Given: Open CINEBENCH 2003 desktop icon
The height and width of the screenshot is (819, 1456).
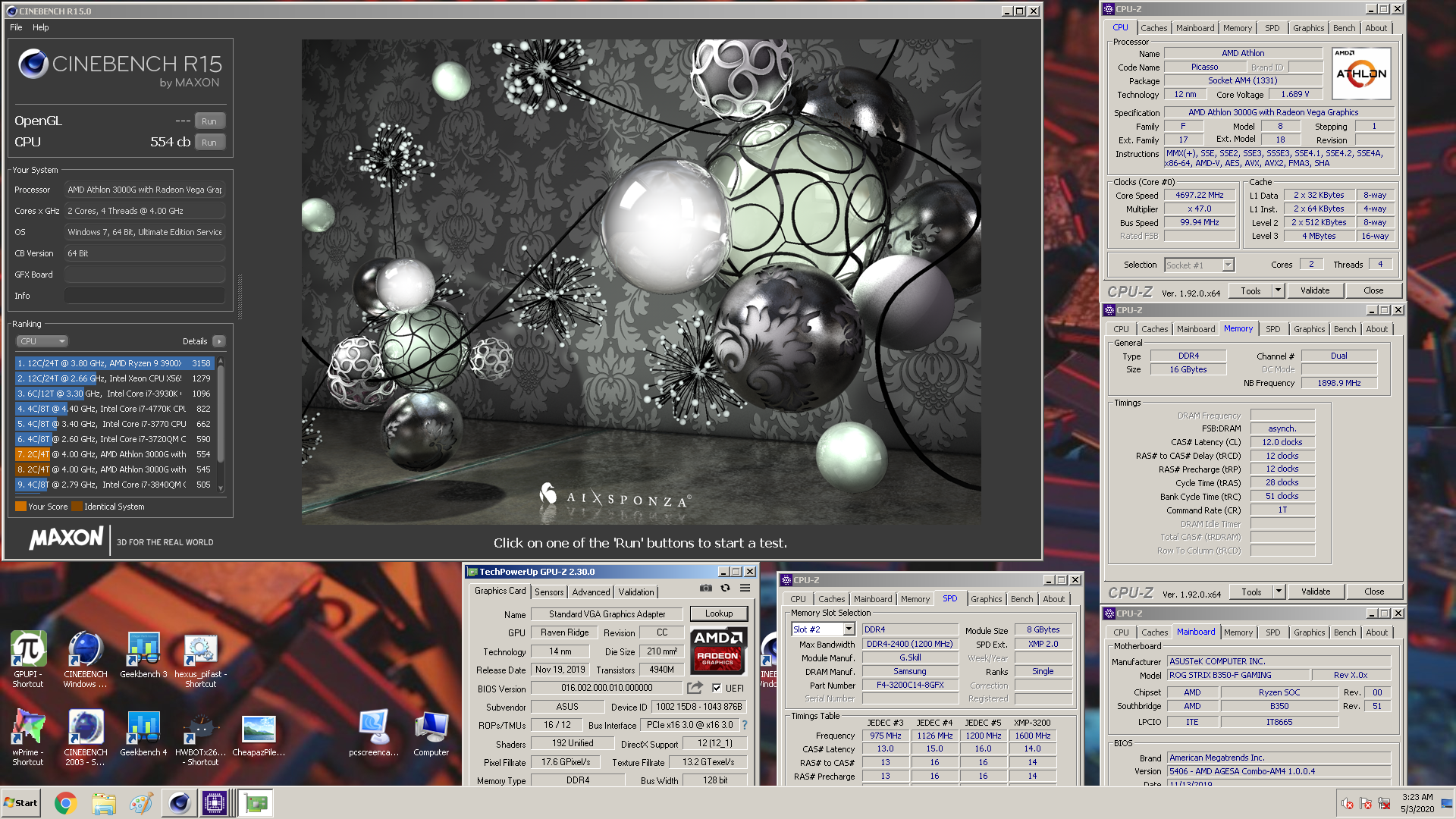Looking at the screenshot, I should click(x=86, y=737).
